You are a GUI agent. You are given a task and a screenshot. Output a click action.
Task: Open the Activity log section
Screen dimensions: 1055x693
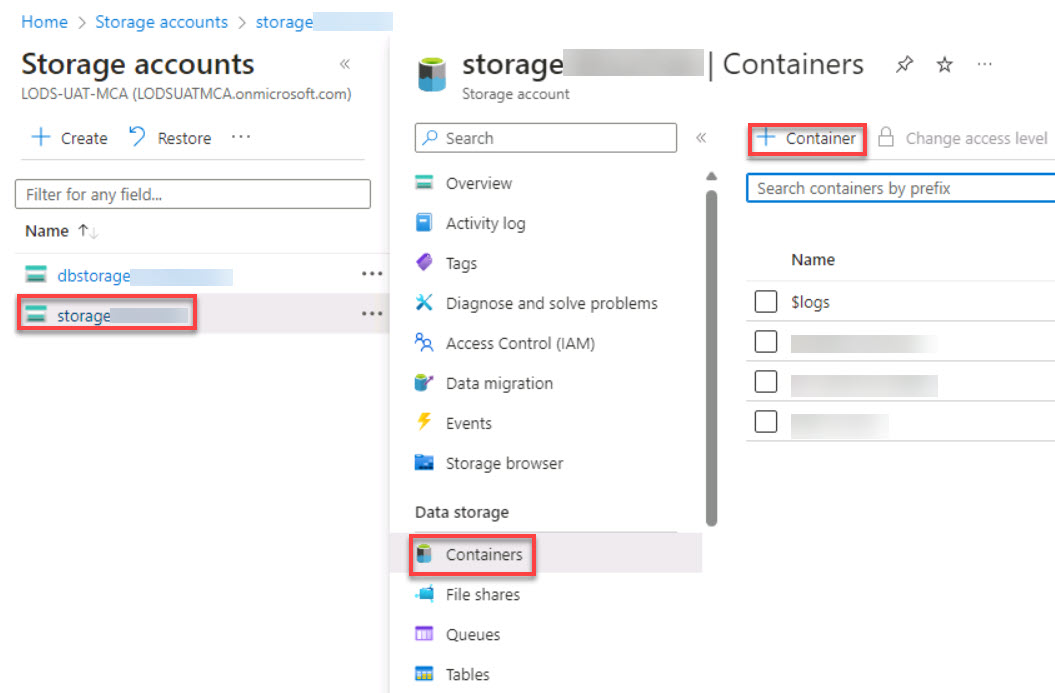(x=488, y=223)
